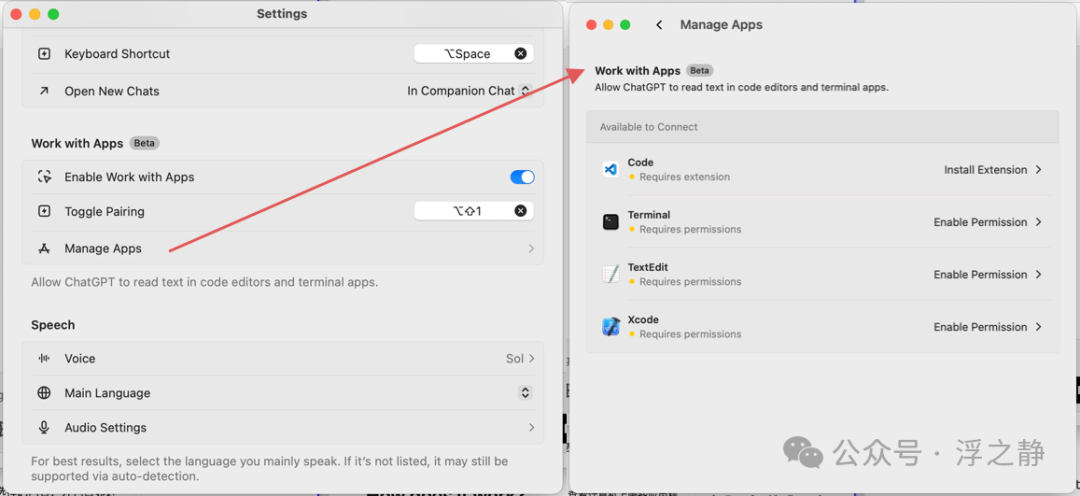This screenshot has height=496, width=1080.
Task: Click the Xcode app icon
Action: [610, 327]
